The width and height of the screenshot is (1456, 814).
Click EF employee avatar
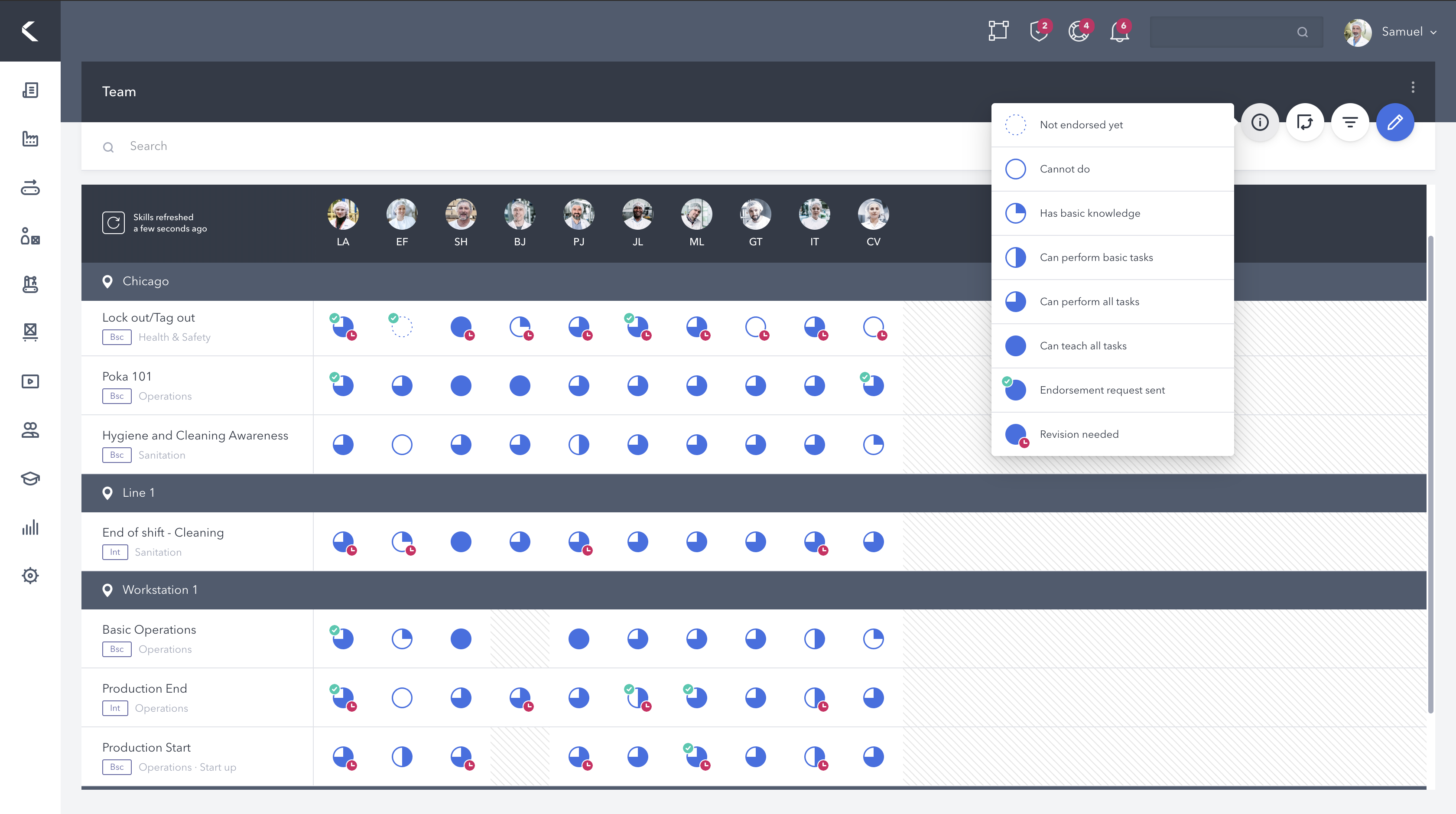(402, 214)
